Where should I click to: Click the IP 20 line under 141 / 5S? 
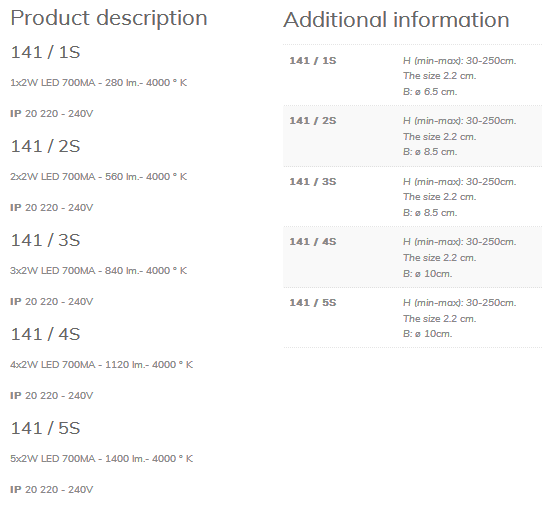pos(52,490)
